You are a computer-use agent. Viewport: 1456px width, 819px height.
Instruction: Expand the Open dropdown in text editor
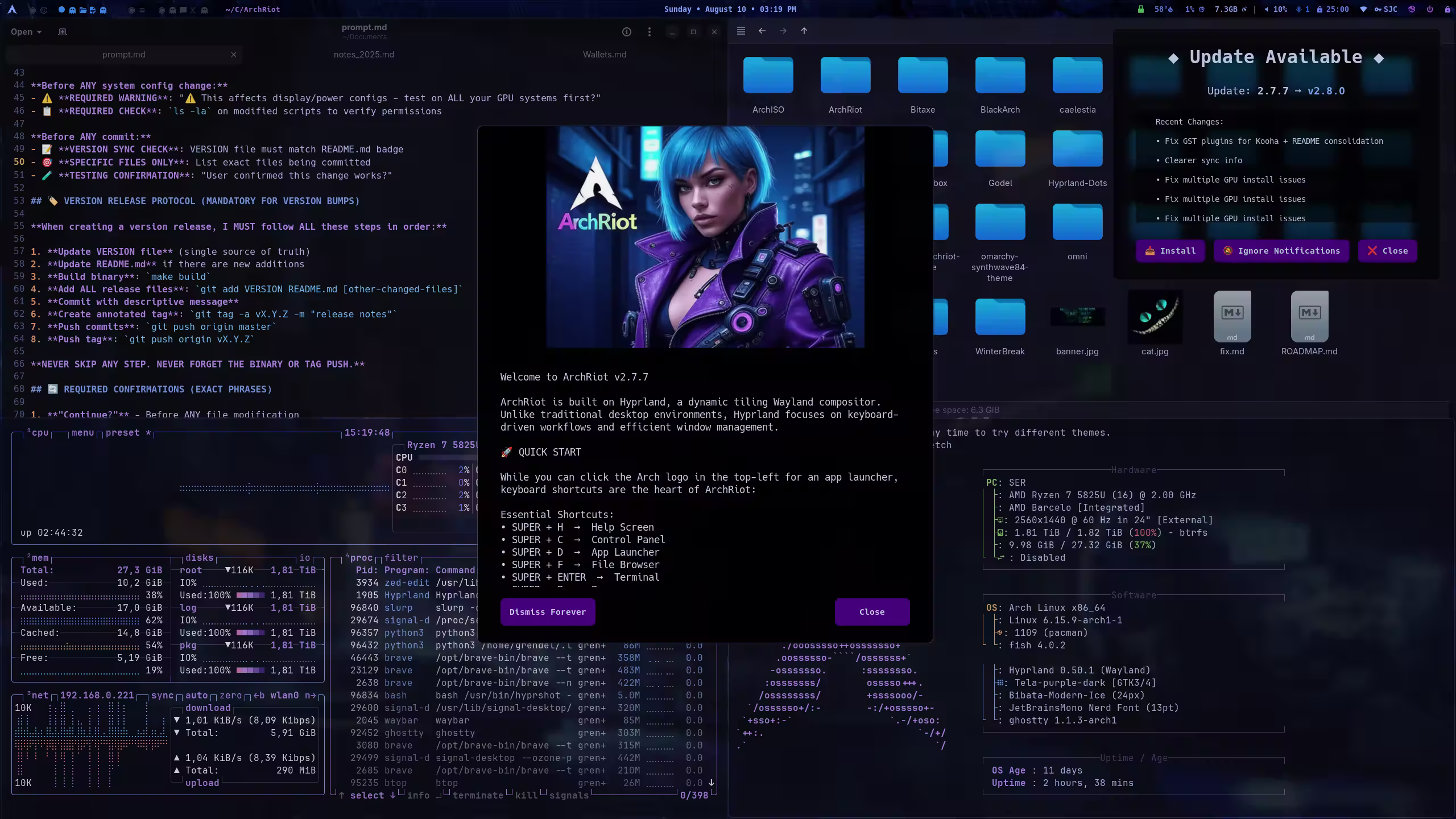[26, 32]
